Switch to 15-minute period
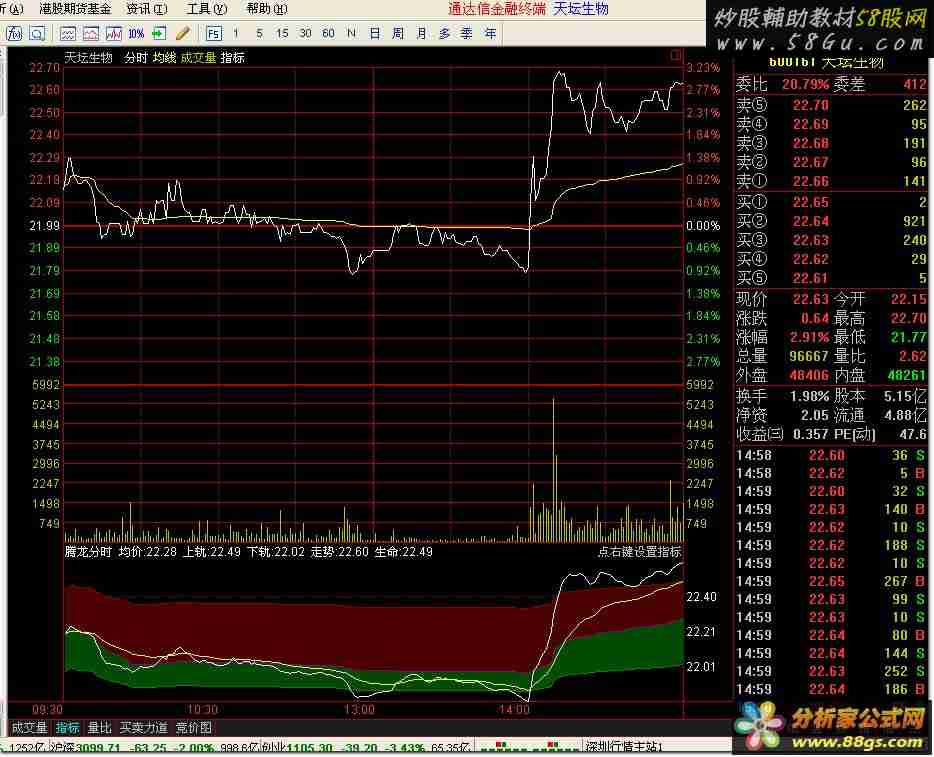This screenshot has height=757, width=934. (282, 33)
